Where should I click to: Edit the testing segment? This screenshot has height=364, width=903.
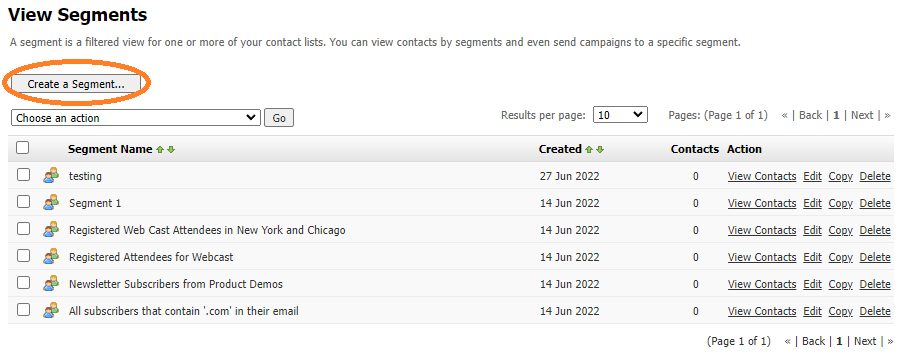click(x=812, y=176)
